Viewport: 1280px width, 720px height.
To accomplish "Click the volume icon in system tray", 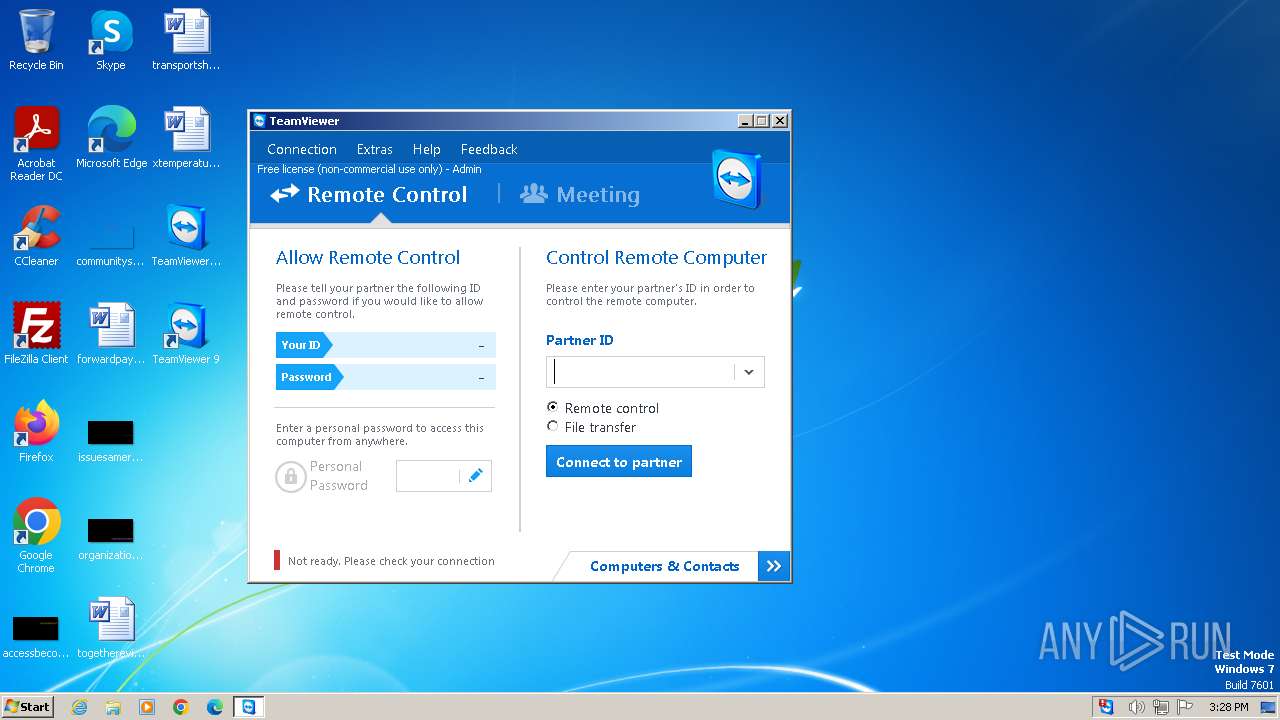I will tap(1136, 707).
